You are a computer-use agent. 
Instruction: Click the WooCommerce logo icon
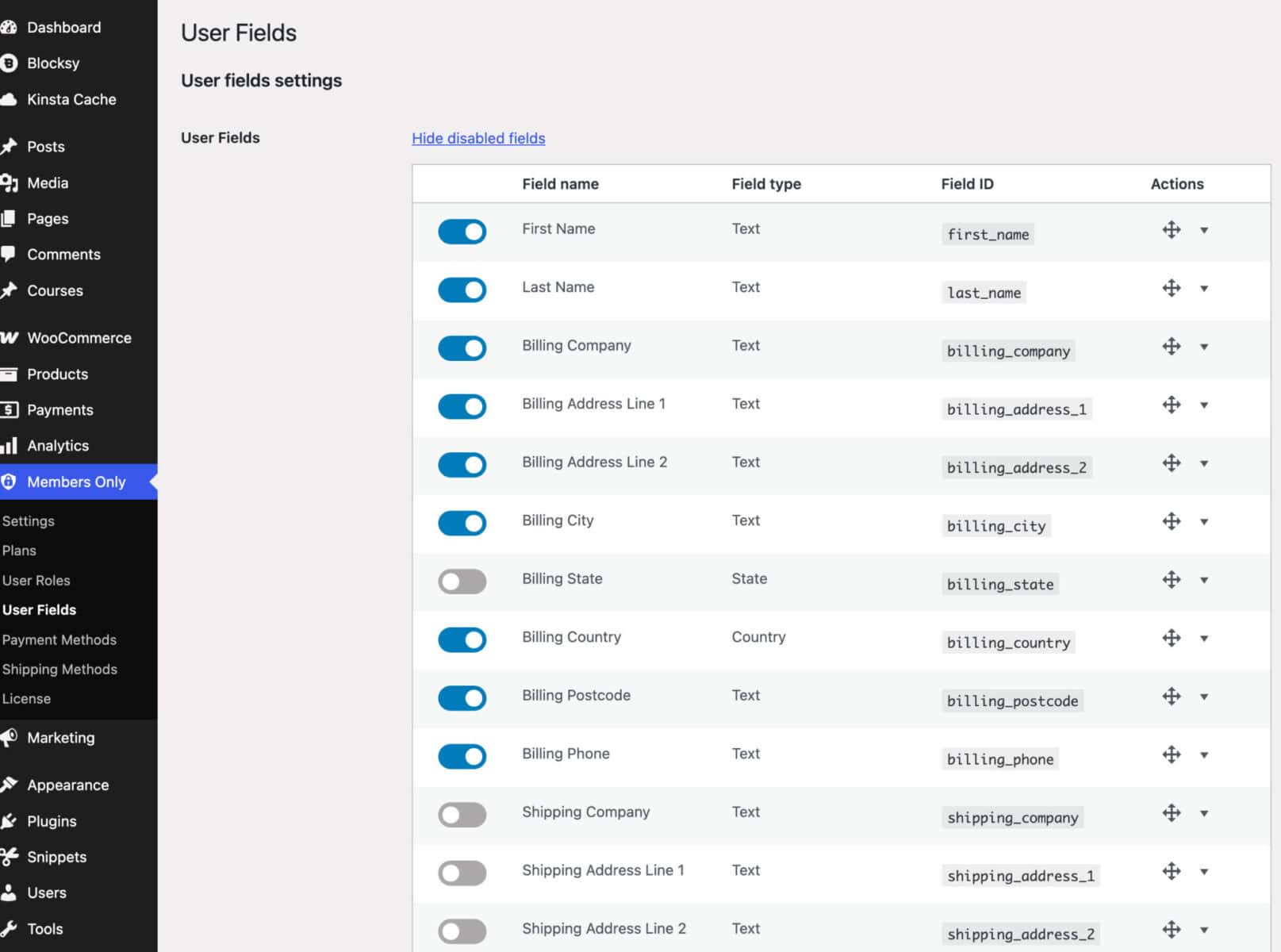pos(9,338)
